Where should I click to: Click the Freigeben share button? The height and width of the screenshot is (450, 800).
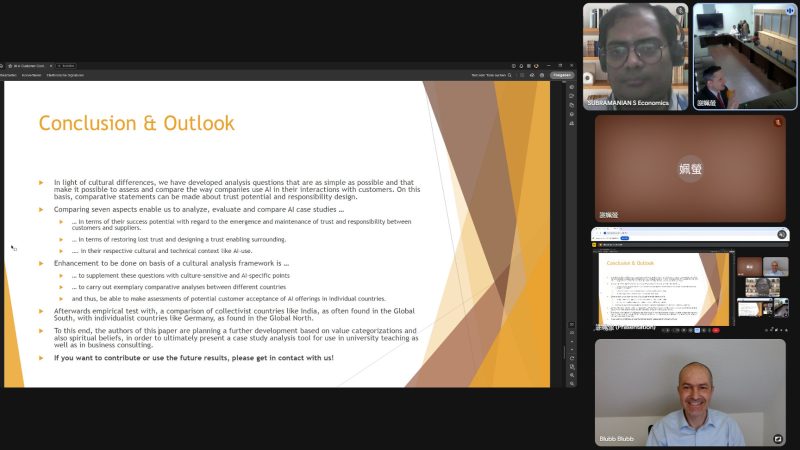(x=562, y=75)
